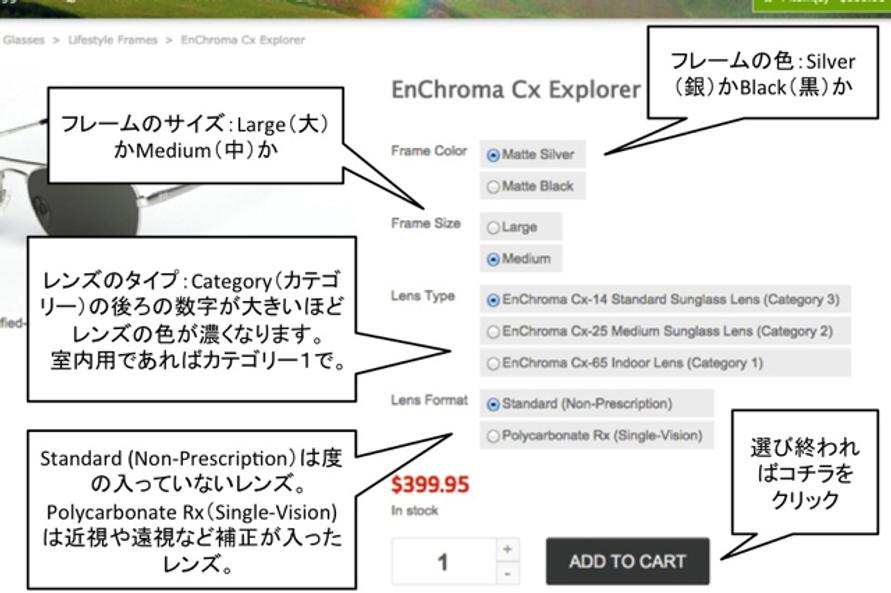Click the $399.95 price text
Viewport: 891px width, 593px height.
[x=430, y=485]
